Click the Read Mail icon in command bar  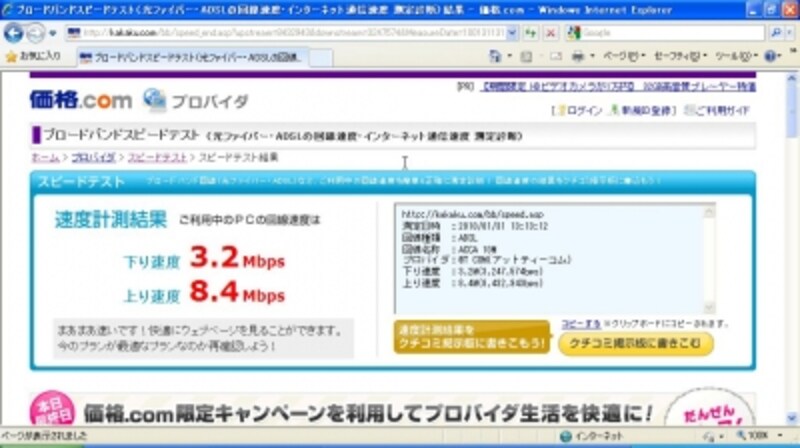(x=556, y=56)
